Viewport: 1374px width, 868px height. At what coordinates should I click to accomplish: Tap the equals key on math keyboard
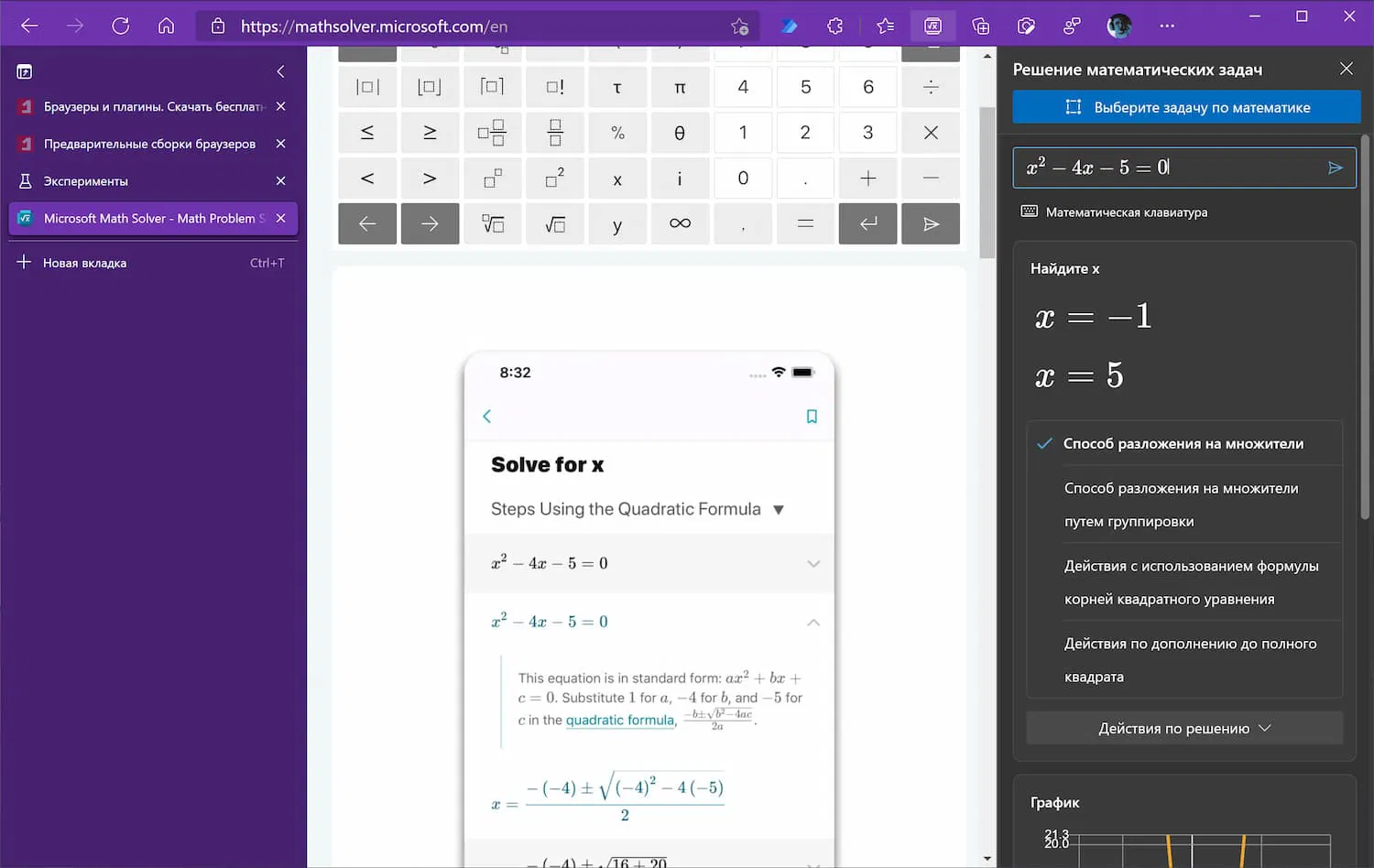805,224
